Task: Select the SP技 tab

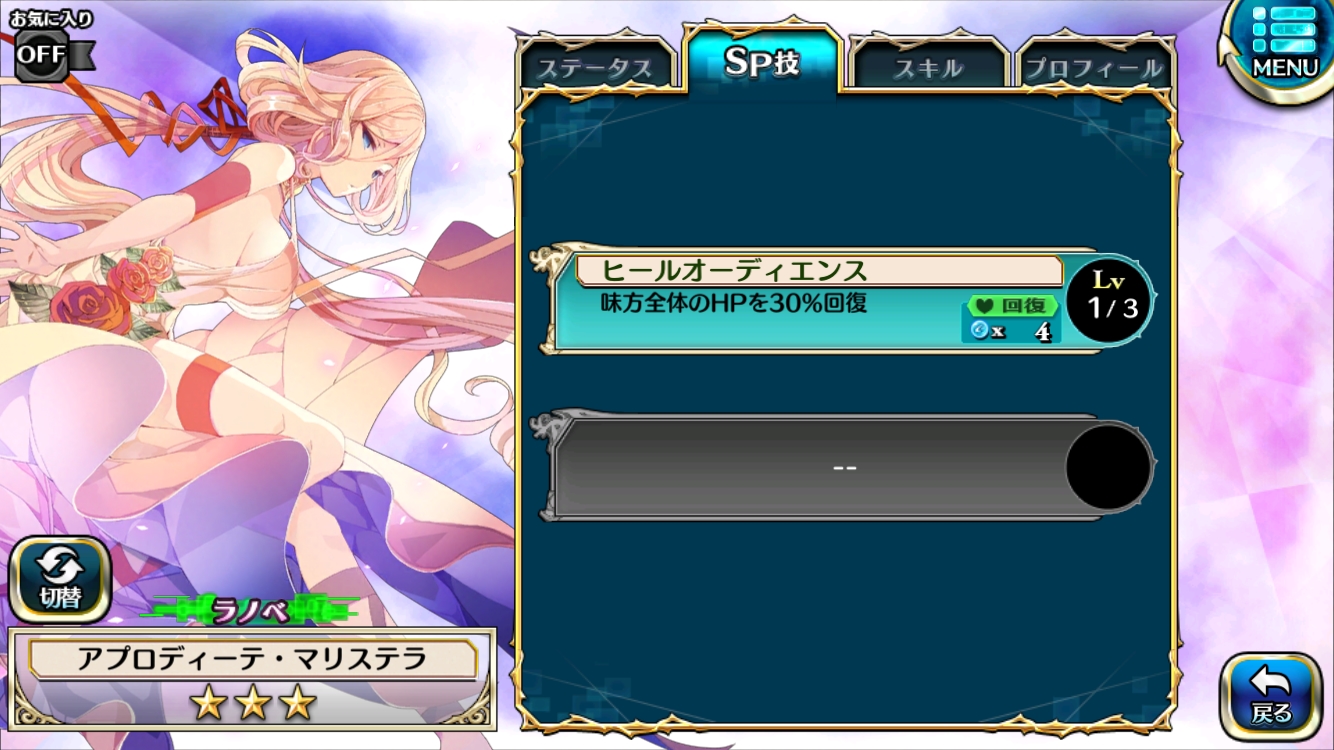Action: (762, 60)
